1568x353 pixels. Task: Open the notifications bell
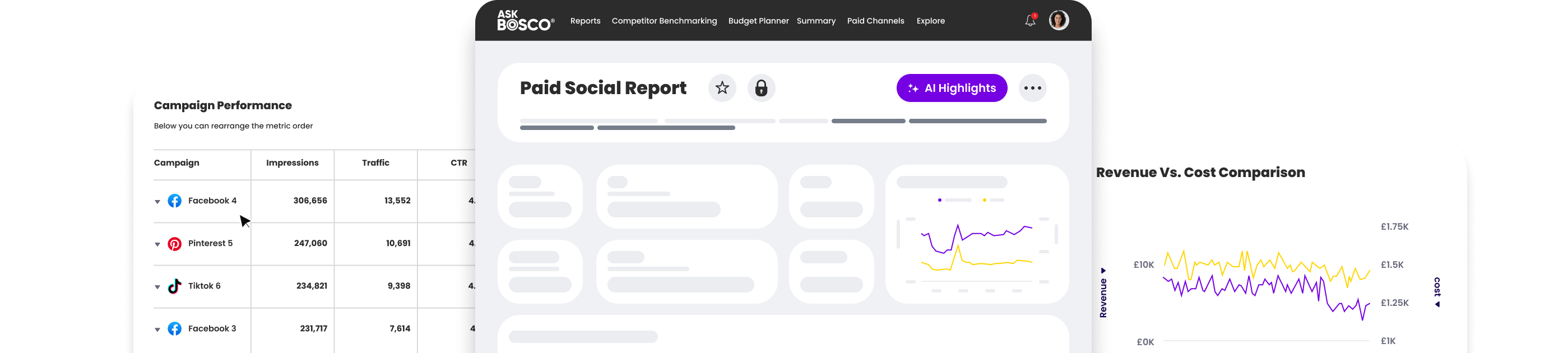click(x=1030, y=21)
